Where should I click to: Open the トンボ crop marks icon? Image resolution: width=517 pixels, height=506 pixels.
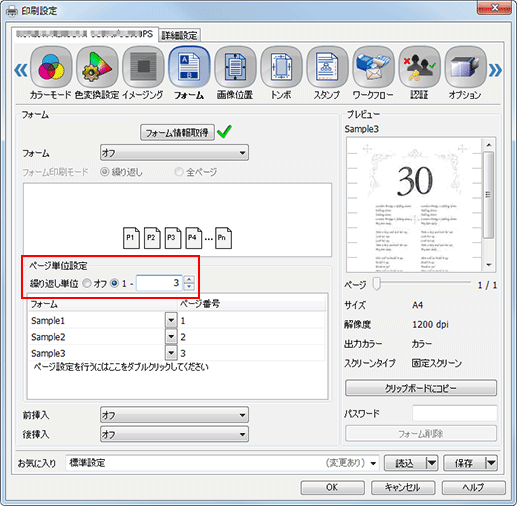[x=281, y=67]
